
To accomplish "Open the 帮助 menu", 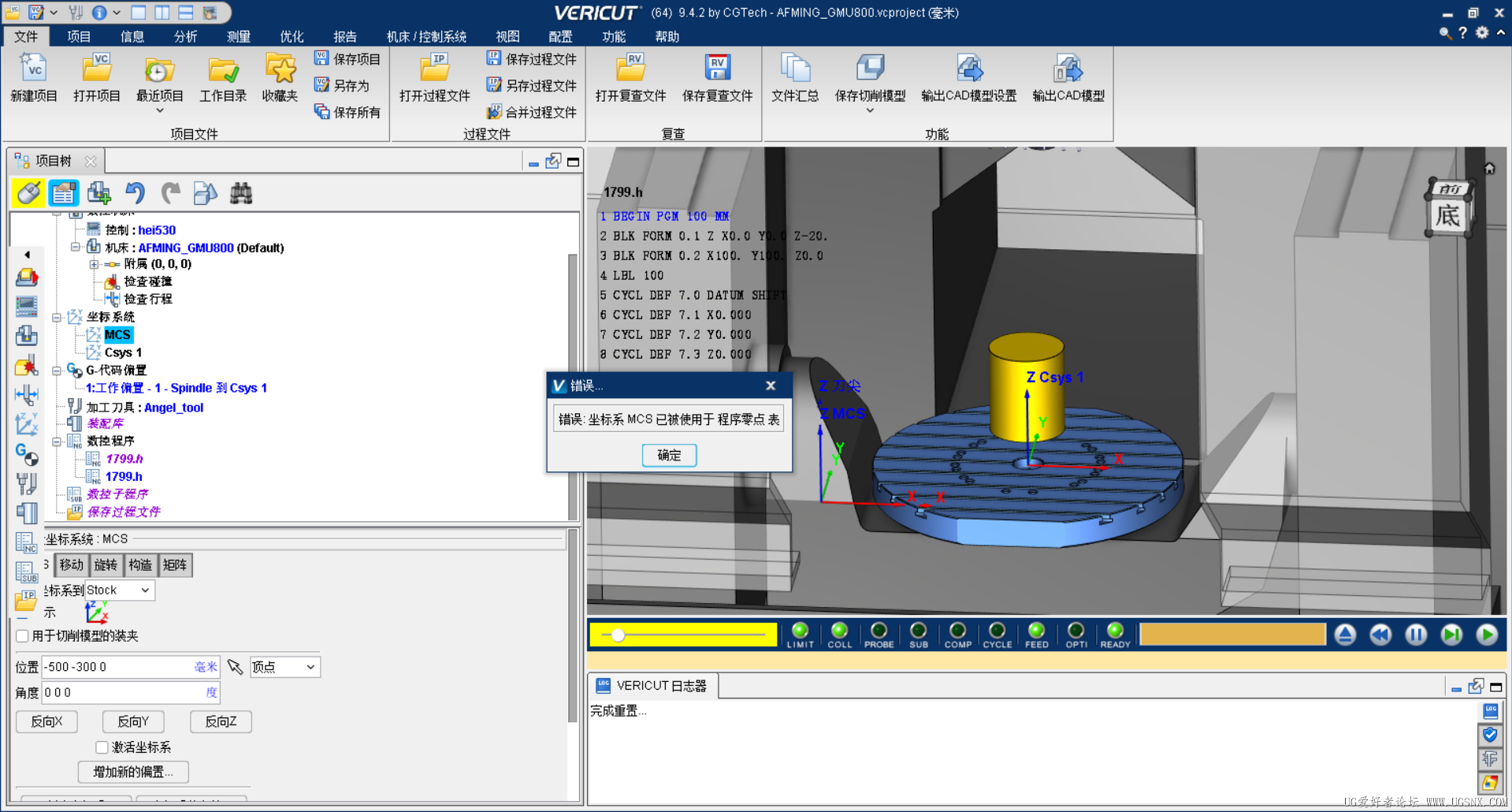I will click(x=667, y=36).
